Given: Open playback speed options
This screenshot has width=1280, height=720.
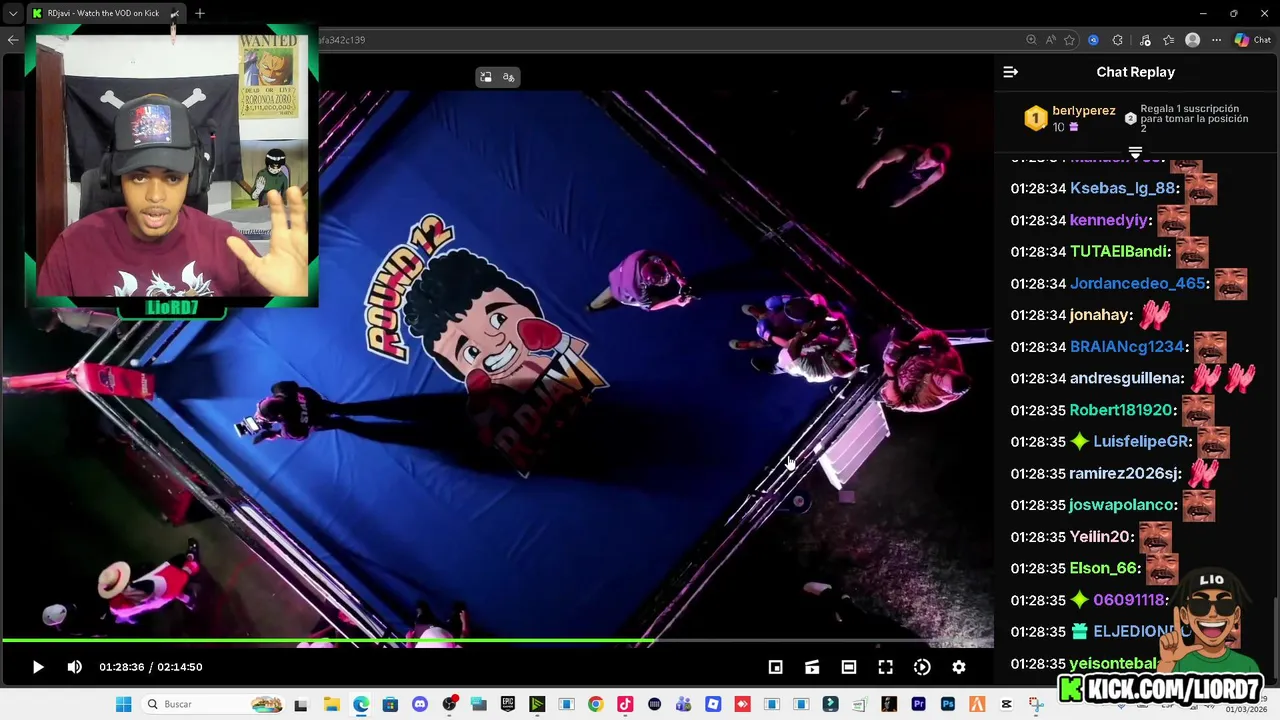Looking at the screenshot, I should coord(922,667).
